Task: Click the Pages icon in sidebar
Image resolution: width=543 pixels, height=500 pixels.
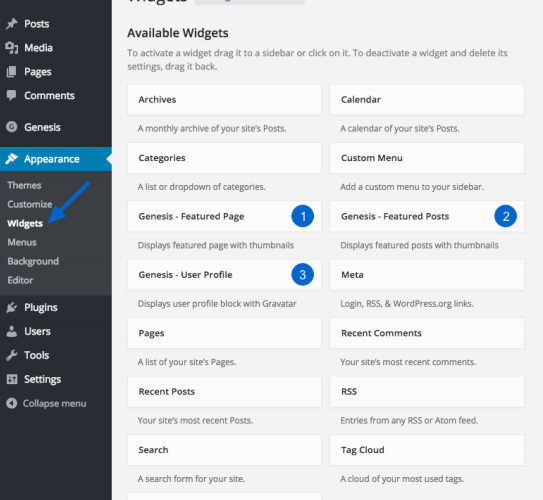Action: (12, 72)
